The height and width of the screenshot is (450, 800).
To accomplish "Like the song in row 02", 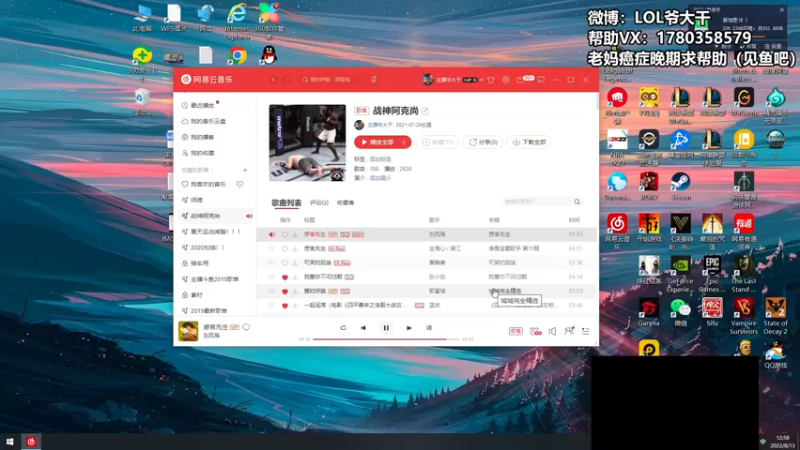I will click(285, 248).
